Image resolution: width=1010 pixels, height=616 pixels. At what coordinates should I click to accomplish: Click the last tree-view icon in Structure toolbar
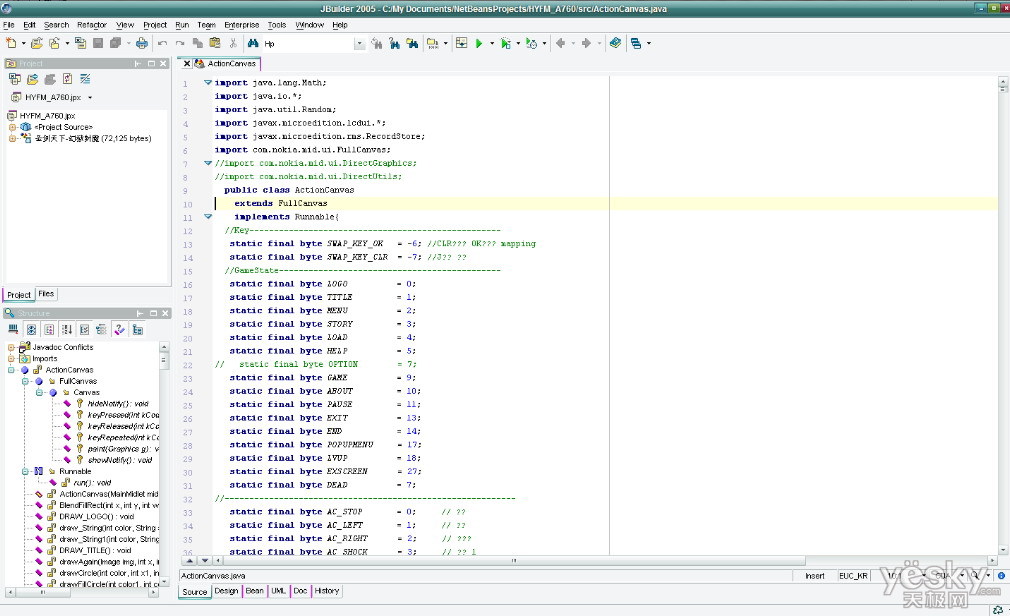tap(137, 329)
